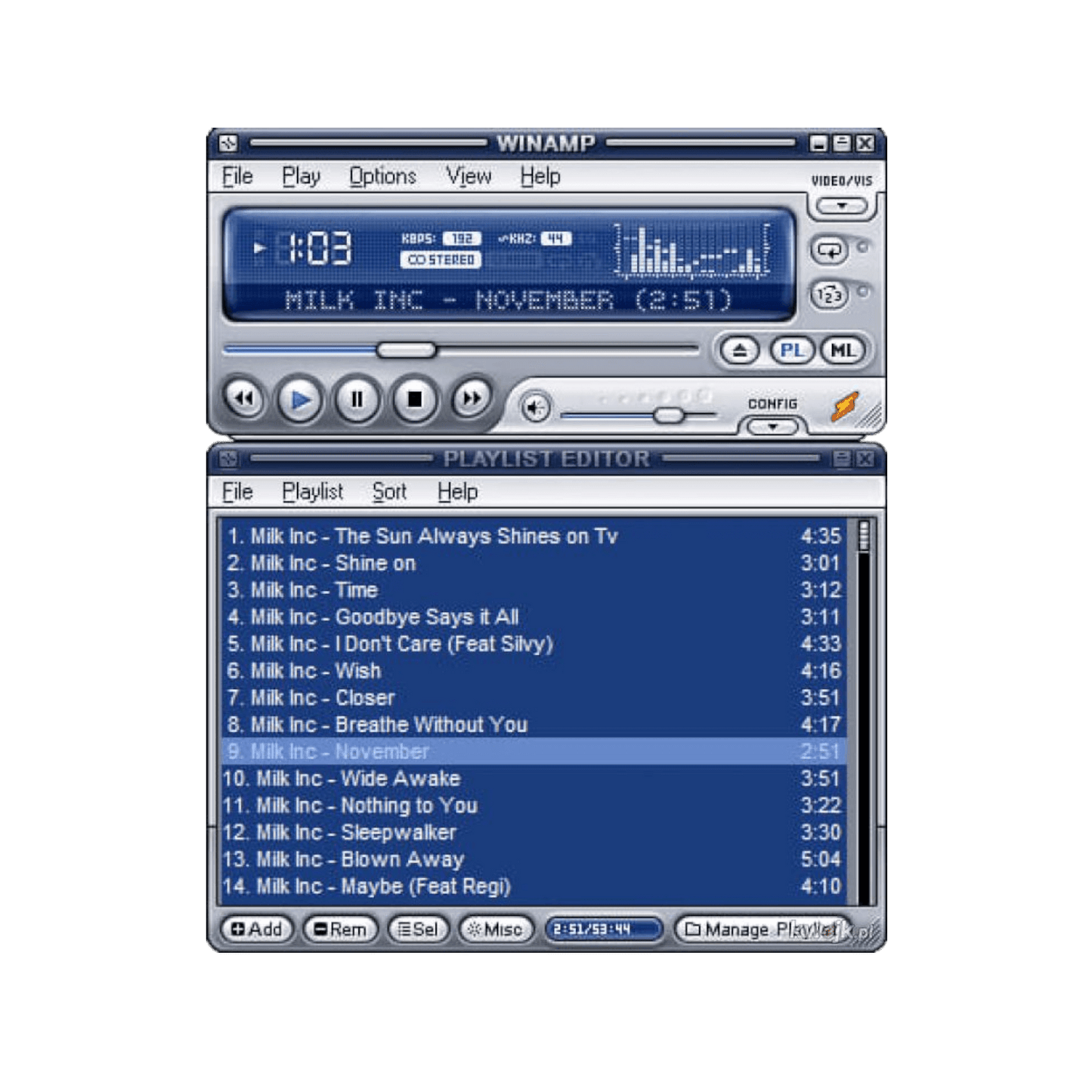Click the Misc button
This screenshot has width=1092, height=1092.
[496, 929]
